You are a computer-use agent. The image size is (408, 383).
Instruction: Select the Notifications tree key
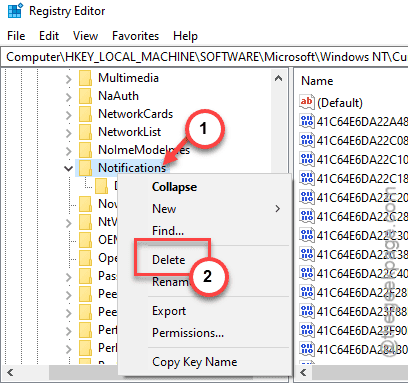(x=132, y=168)
